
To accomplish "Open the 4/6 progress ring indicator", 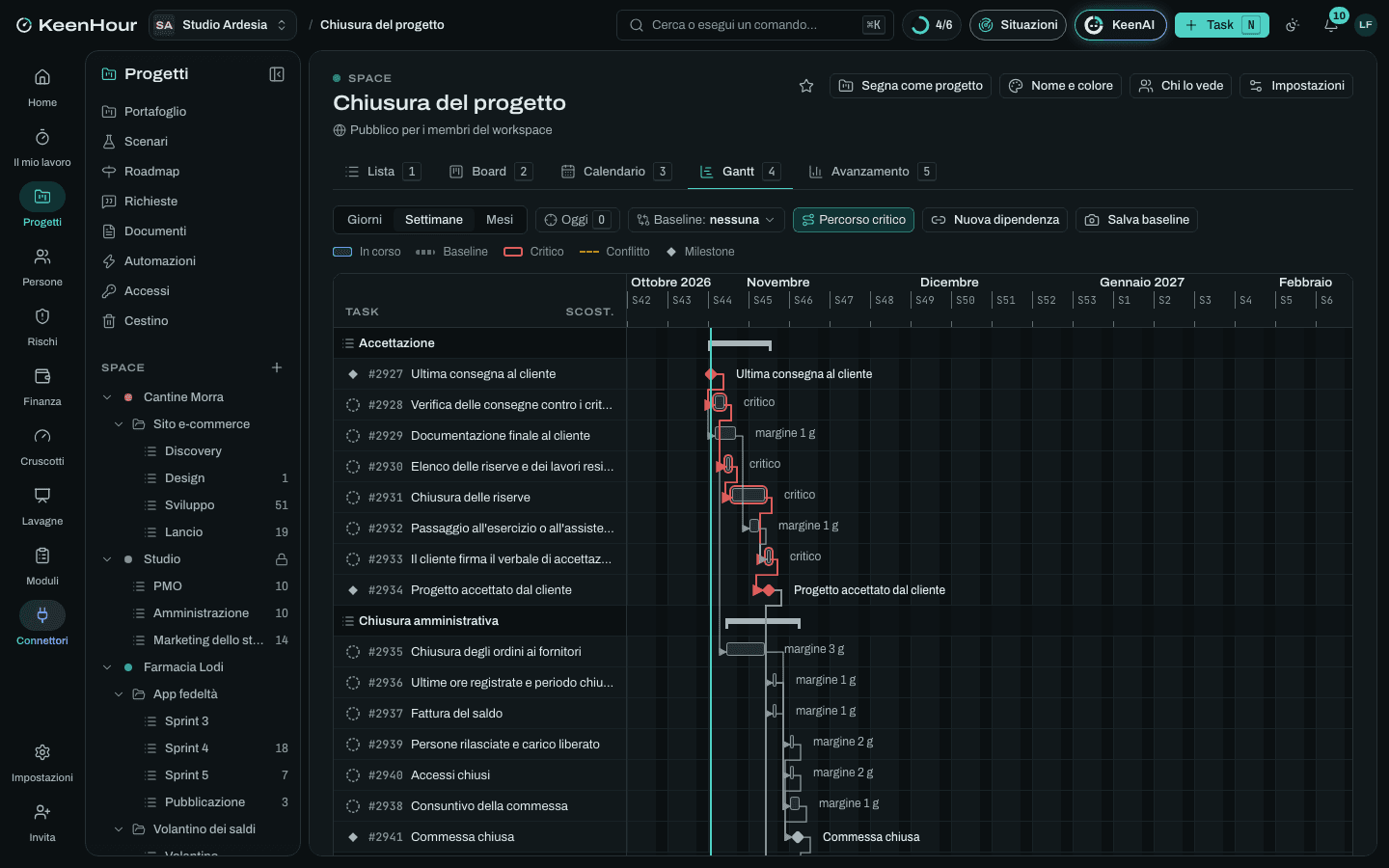I will tap(932, 25).
